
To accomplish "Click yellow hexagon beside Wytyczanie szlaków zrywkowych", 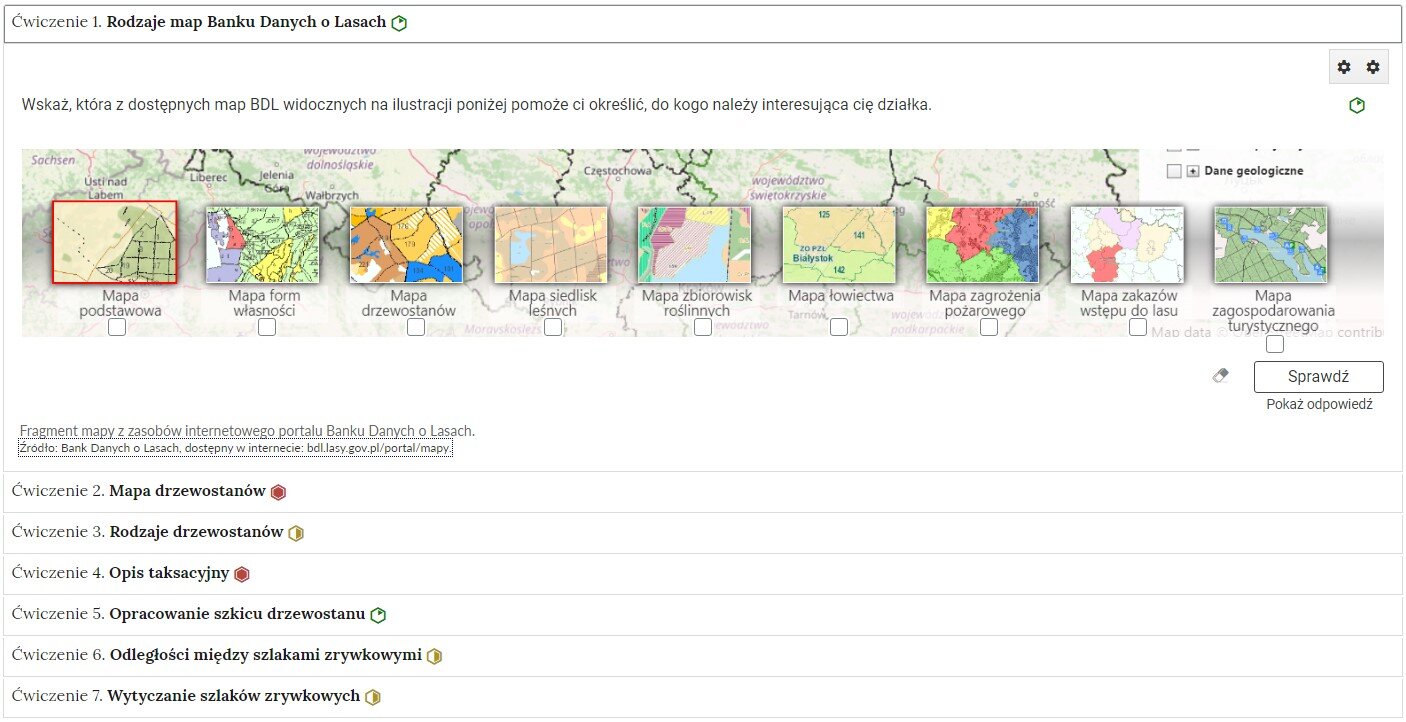I will click(x=372, y=696).
